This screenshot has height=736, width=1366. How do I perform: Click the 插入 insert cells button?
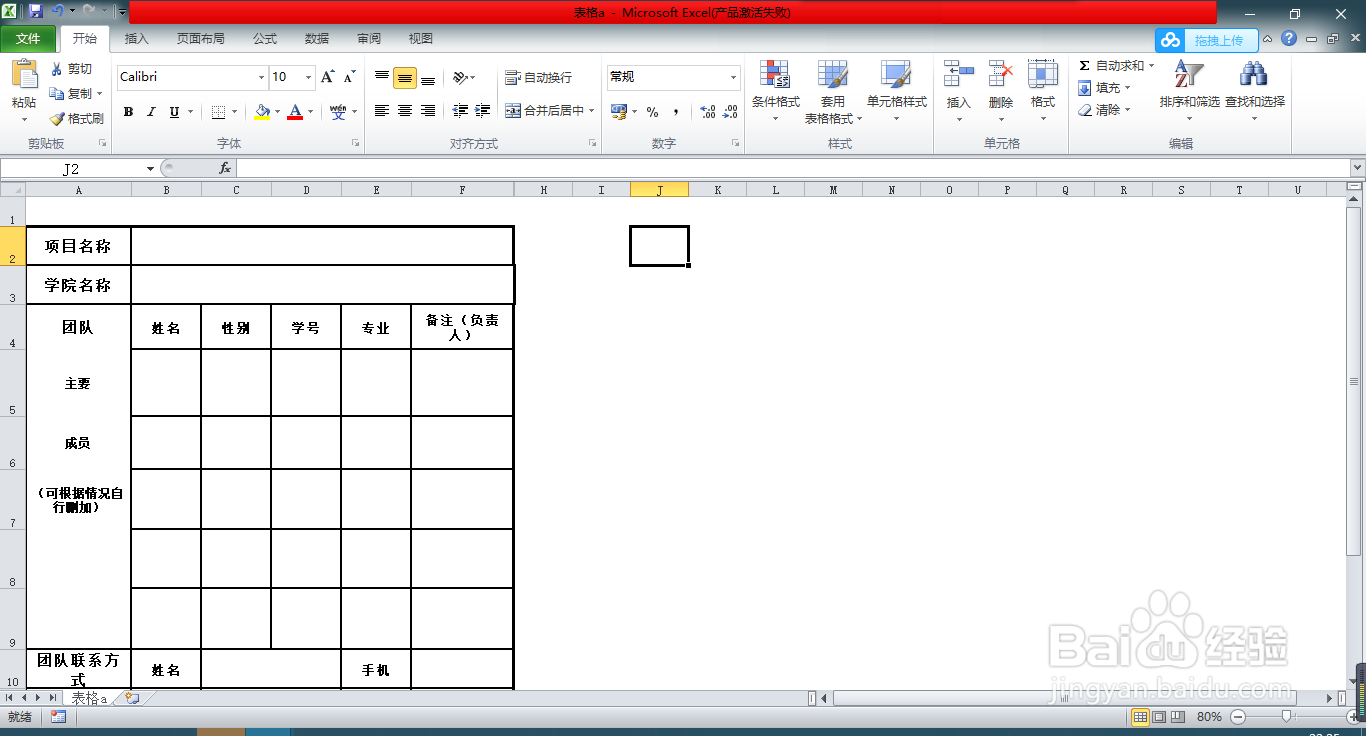[x=959, y=91]
